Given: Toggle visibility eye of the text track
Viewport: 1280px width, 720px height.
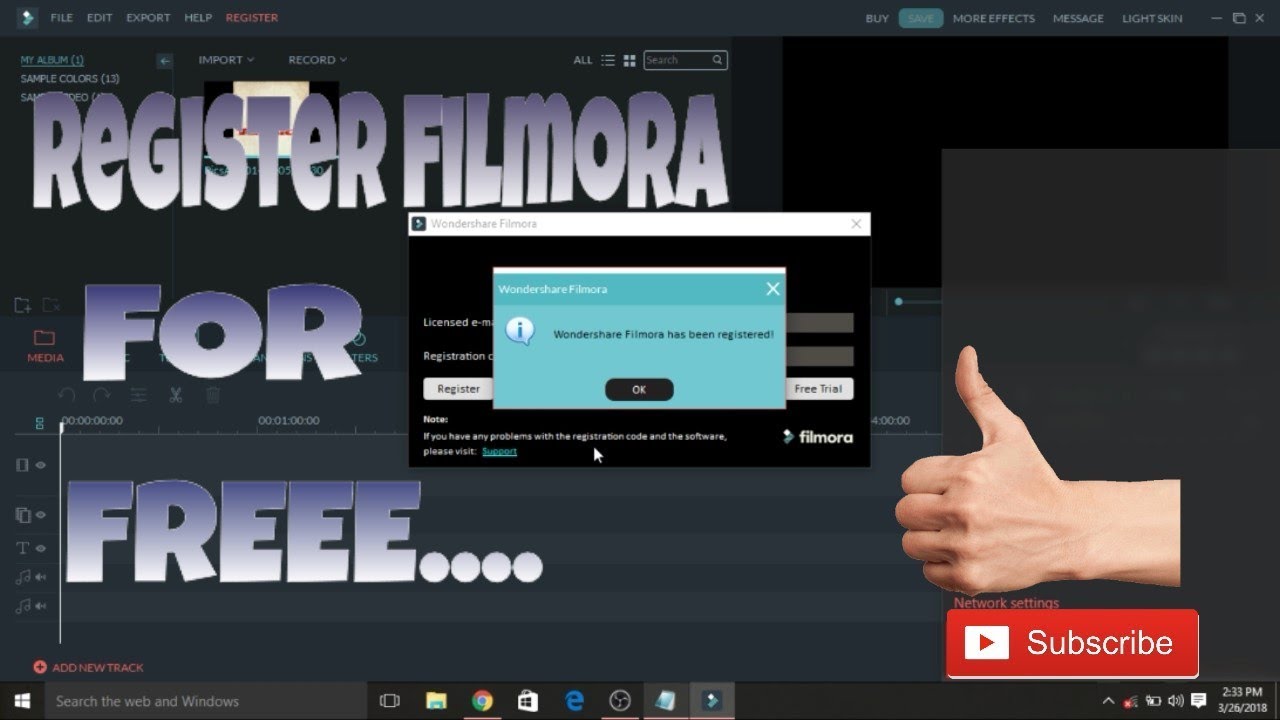Looking at the screenshot, I should click(x=41, y=548).
